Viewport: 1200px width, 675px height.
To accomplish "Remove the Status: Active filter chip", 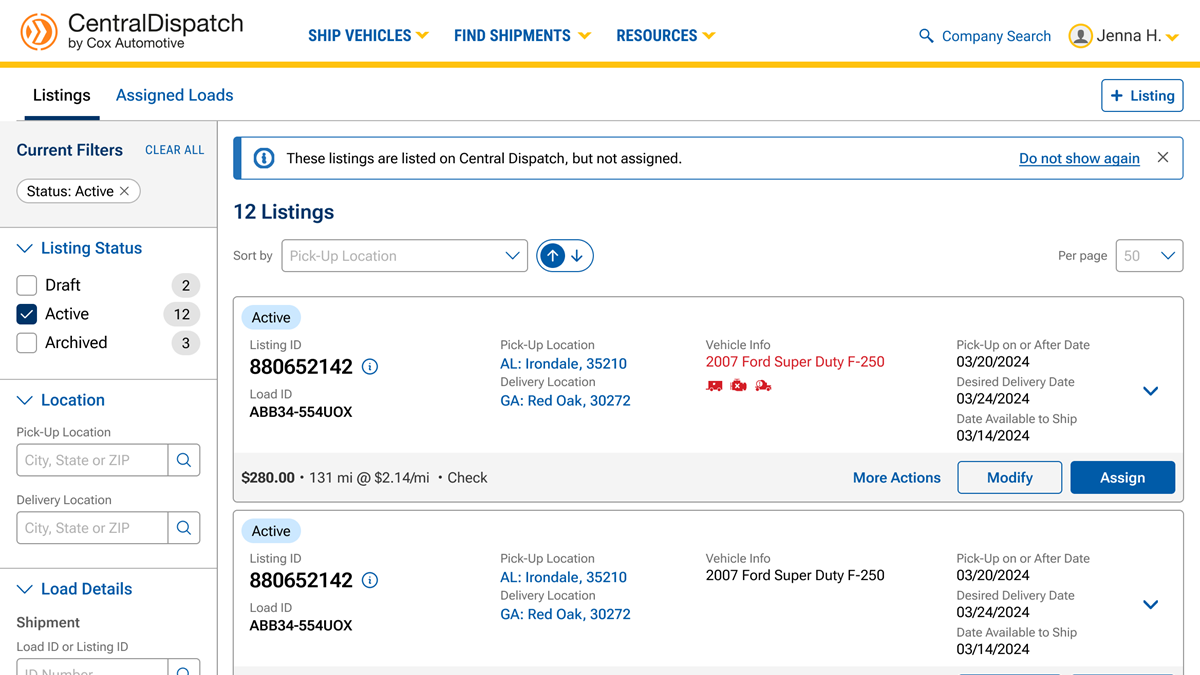I will tap(125, 191).
